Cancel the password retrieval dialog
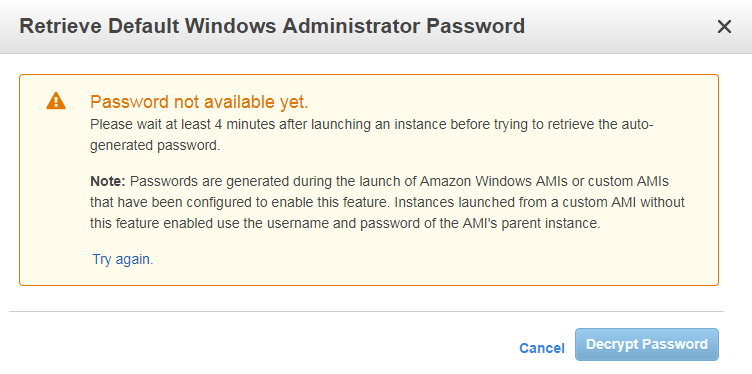 541,348
